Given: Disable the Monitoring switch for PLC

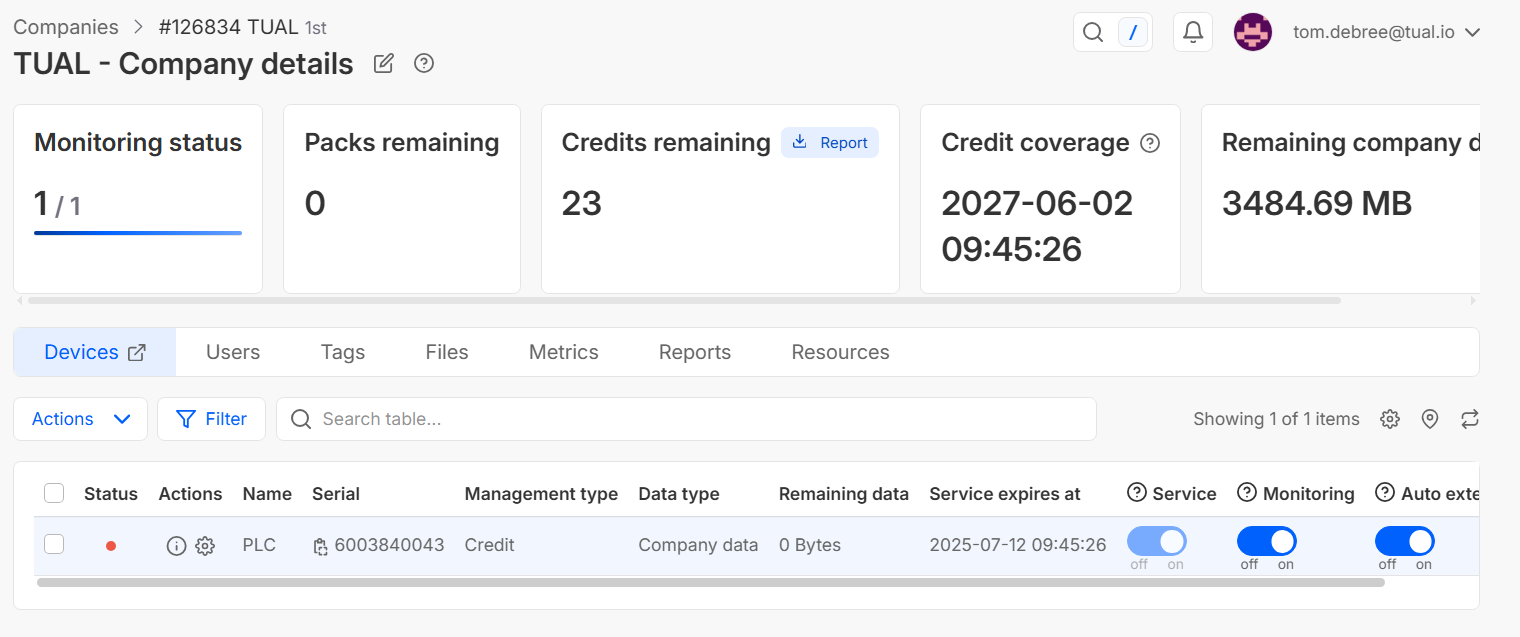Looking at the screenshot, I should (x=1266, y=542).
